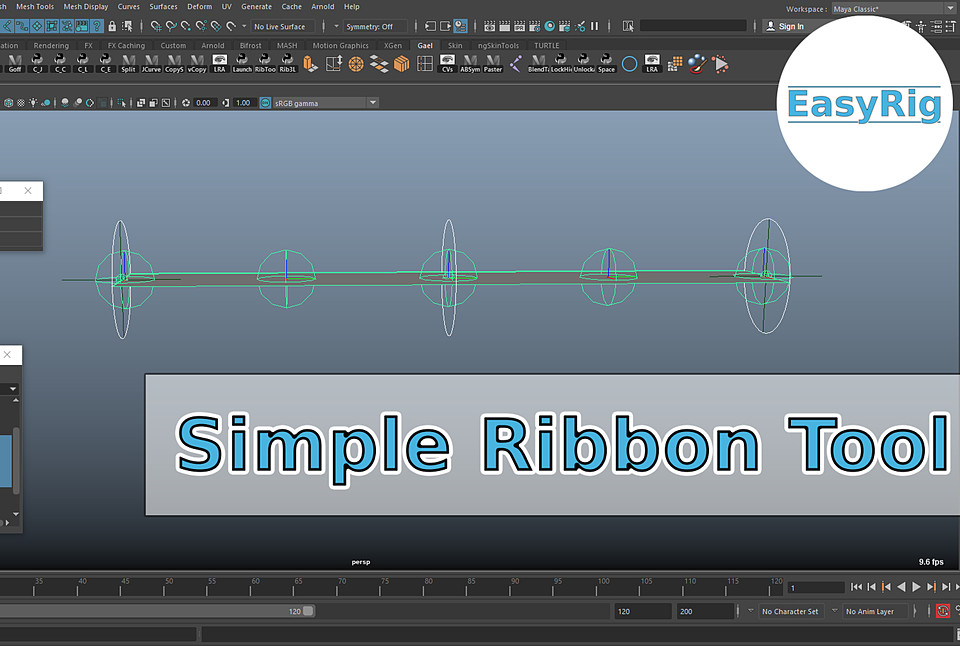This screenshot has height=646, width=960.
Task: Click the EasyRig logo link
Action: point(864,104)
